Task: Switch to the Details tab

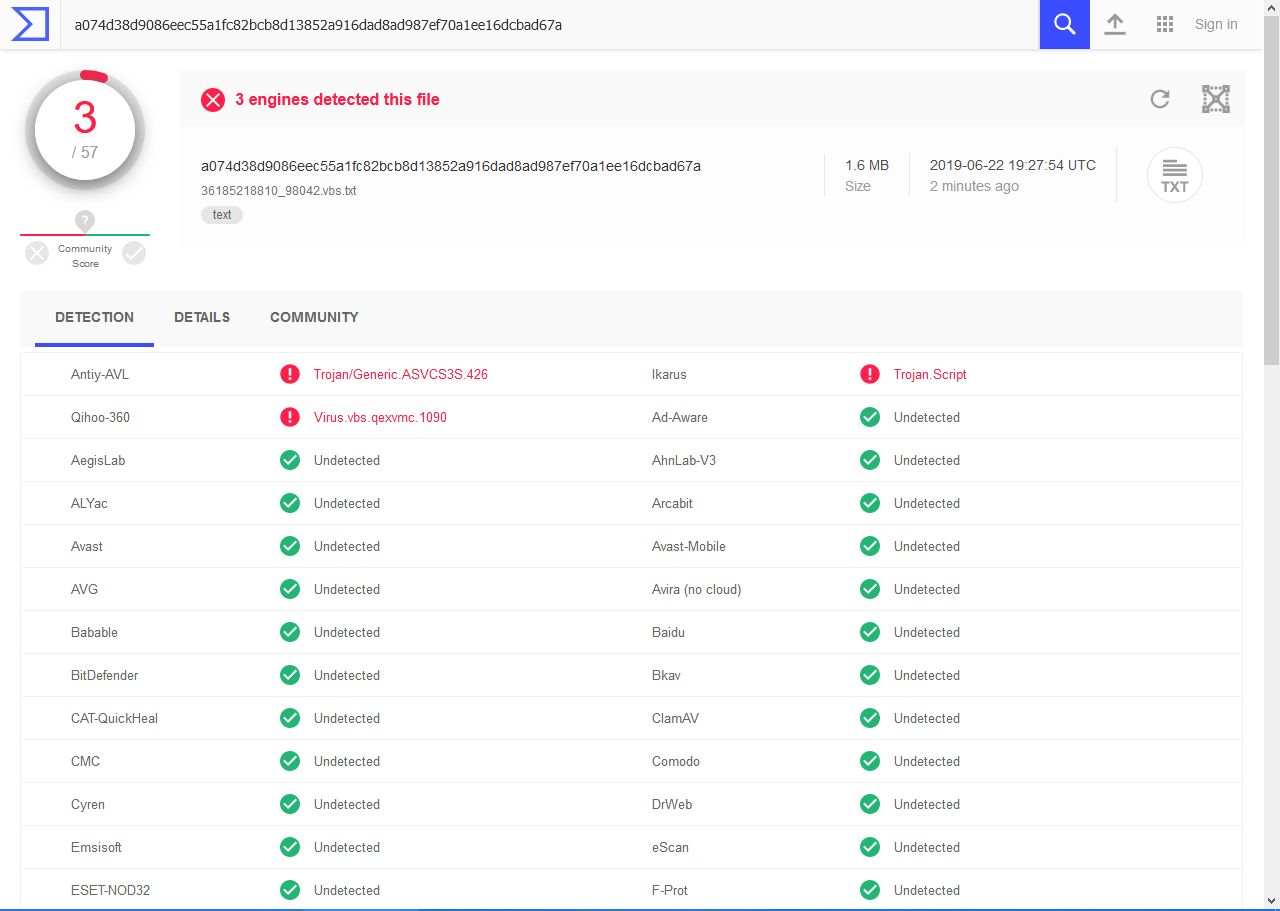Action: [202, 317]
